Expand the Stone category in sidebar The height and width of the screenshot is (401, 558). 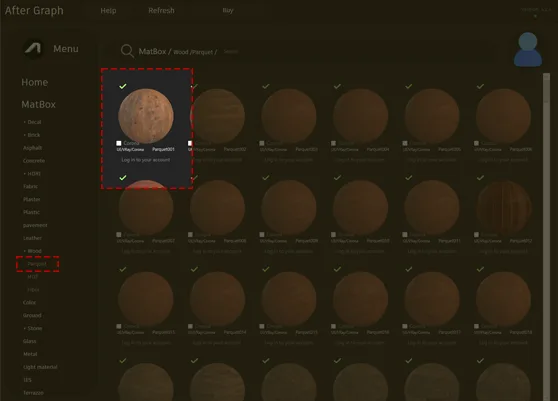tap(33, 328)
